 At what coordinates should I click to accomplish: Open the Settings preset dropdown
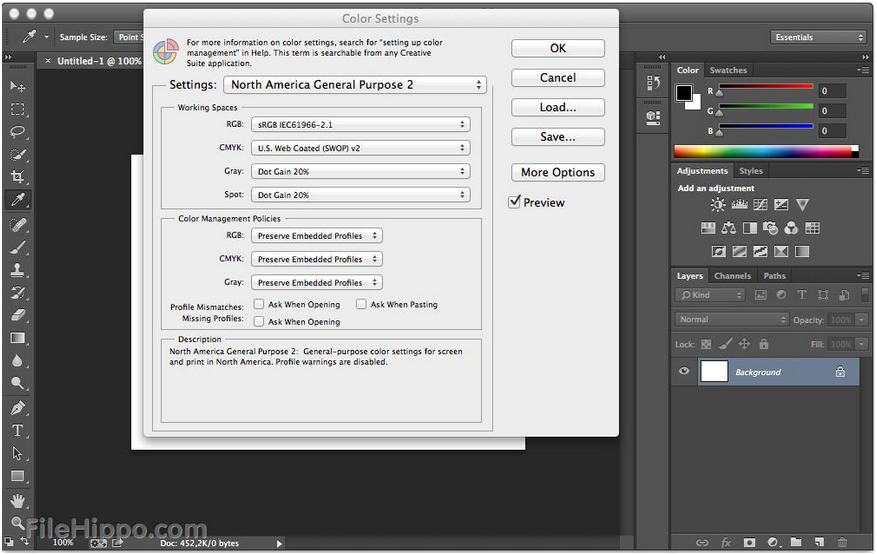355,84
